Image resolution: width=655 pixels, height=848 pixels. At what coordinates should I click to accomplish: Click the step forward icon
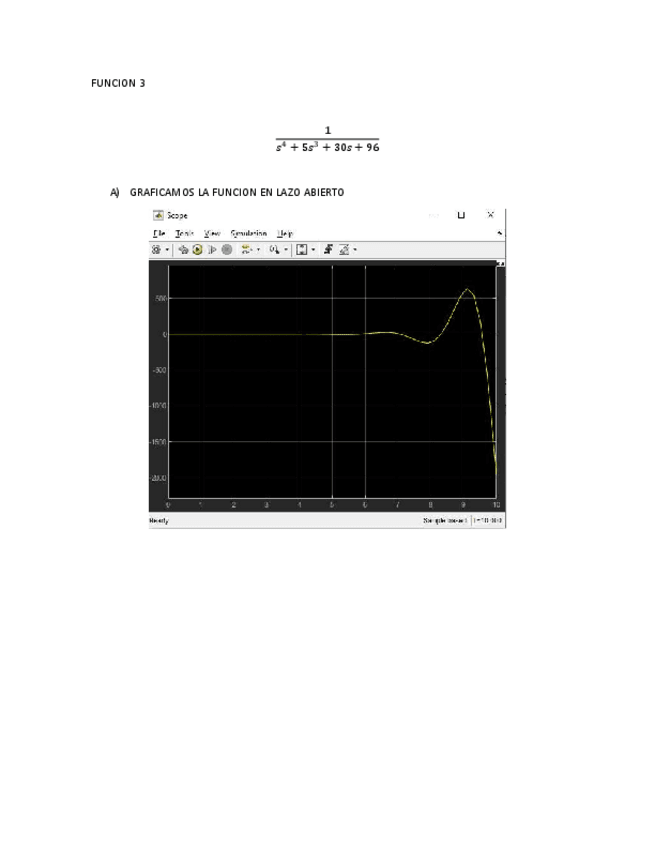[x=212, y=250]
